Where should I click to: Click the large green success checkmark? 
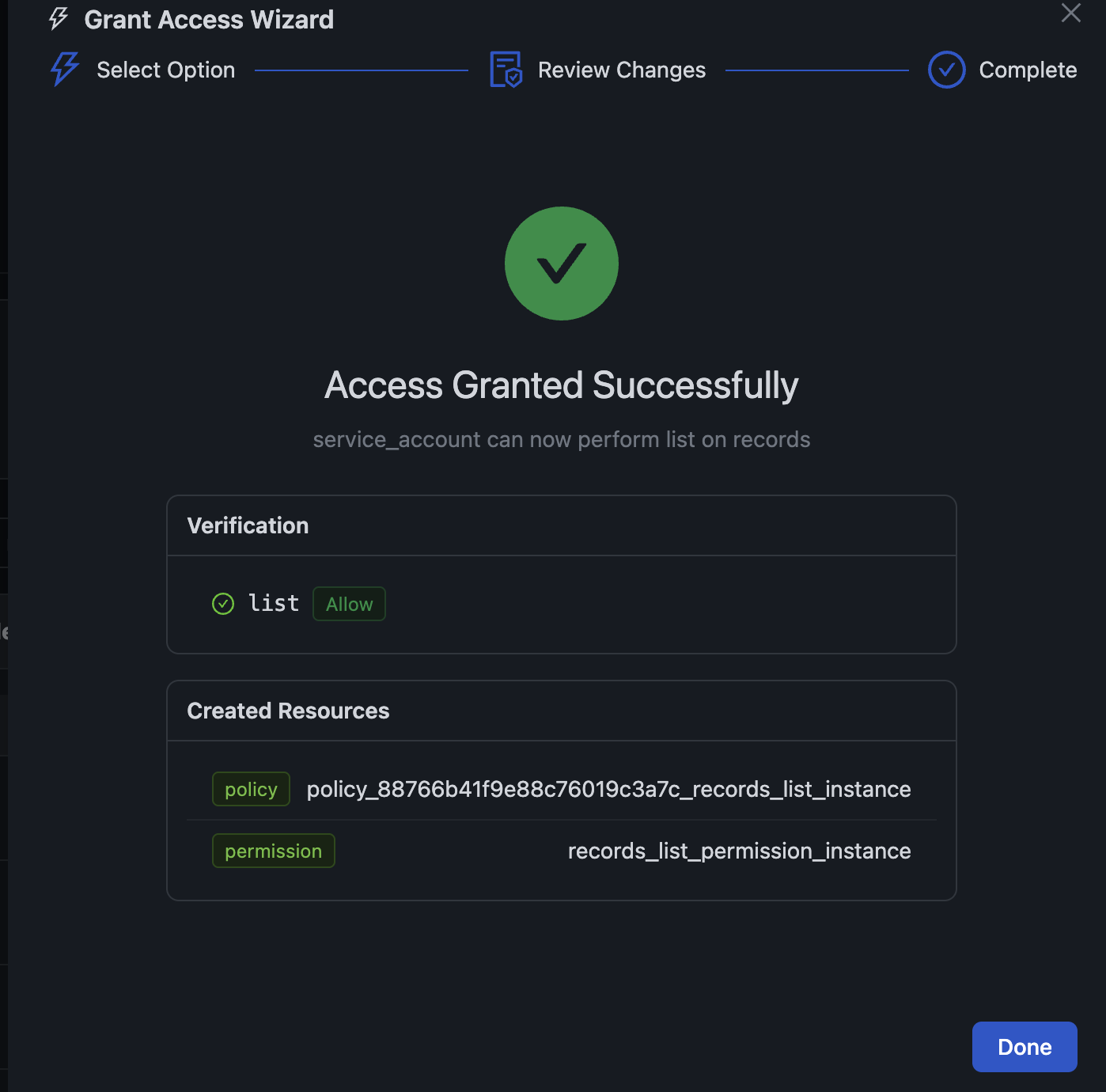tap(562, 264)
